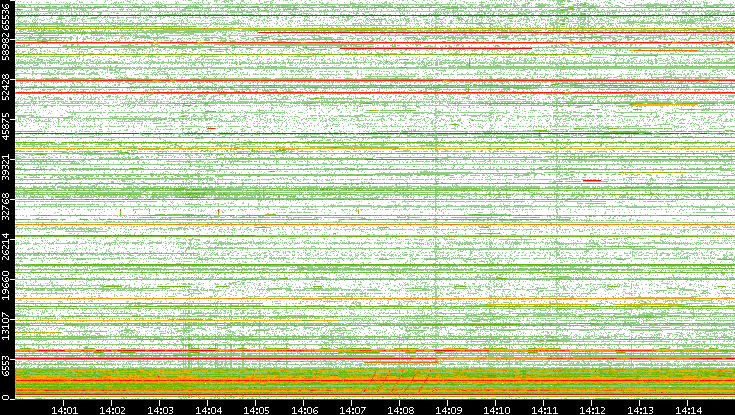735x415 pixels.
Task: Select the 14:03 tick on the time axis
Action: pos(160,408)
